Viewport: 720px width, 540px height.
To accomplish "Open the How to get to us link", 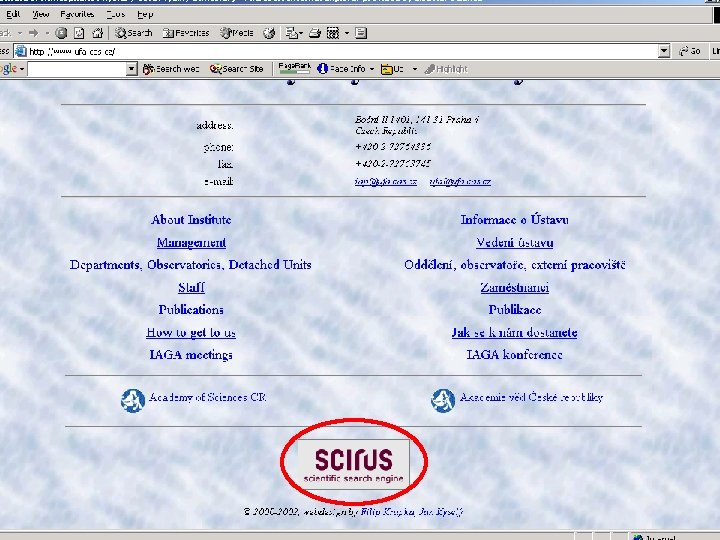I will (x=191, y=332).
